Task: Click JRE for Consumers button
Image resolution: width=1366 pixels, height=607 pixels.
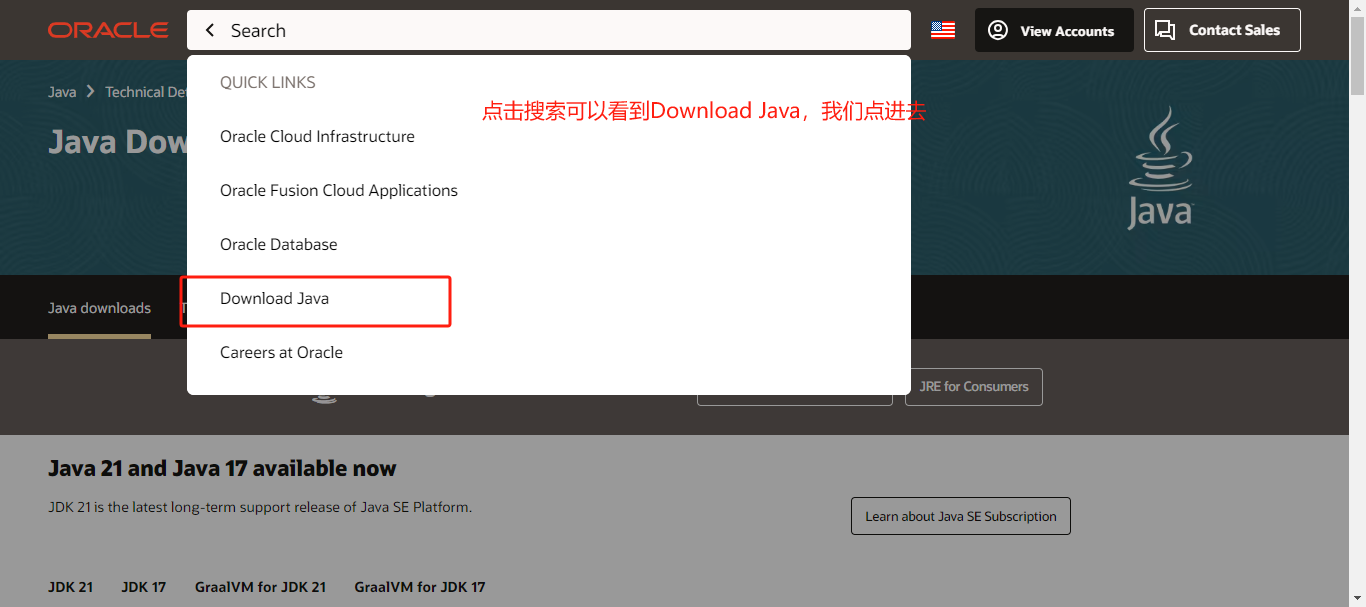Action: pyautogui.click(x=974, y=387)
